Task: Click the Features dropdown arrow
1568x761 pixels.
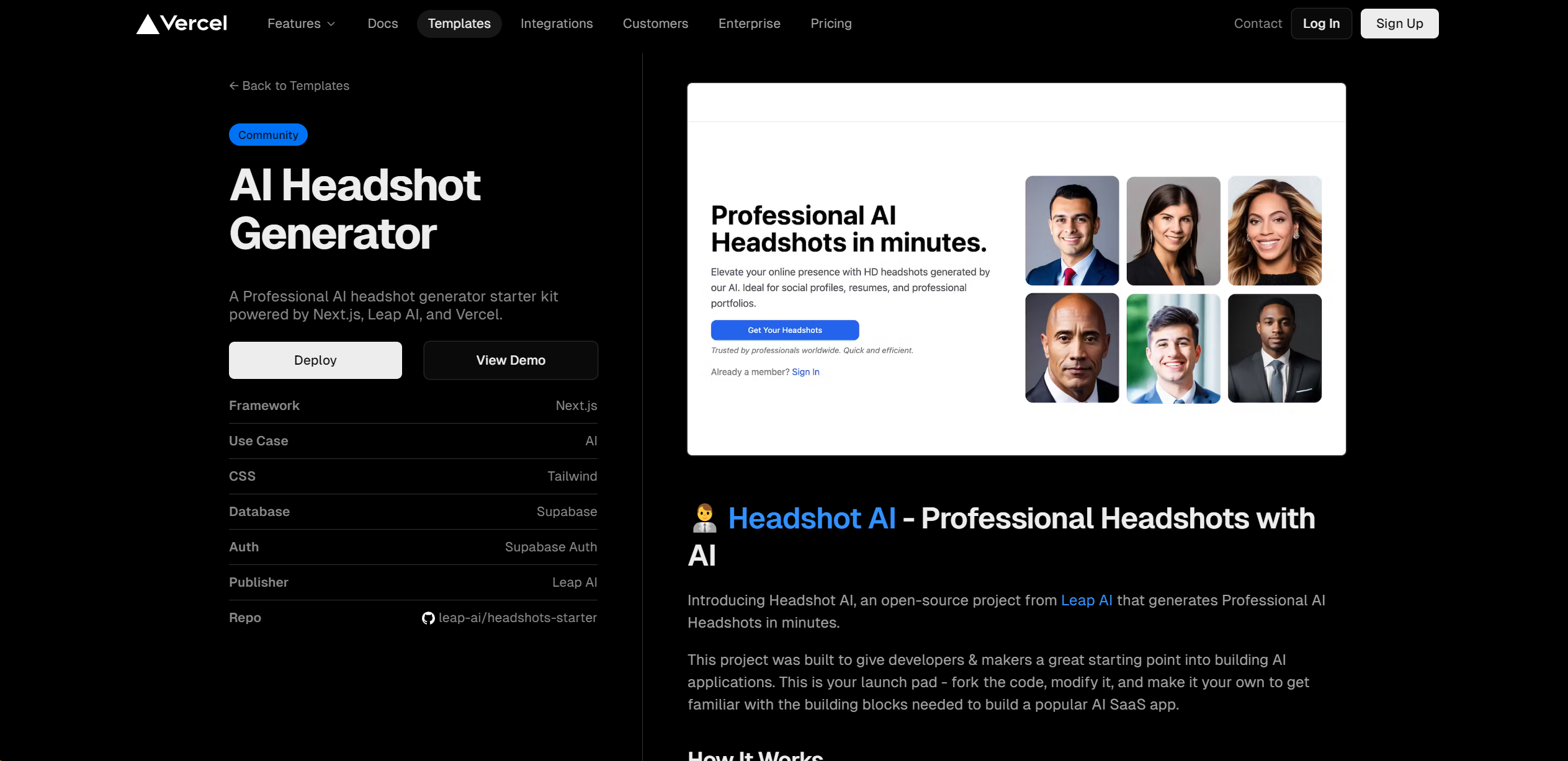Action: pyautogui.click(x=331, y=23)
